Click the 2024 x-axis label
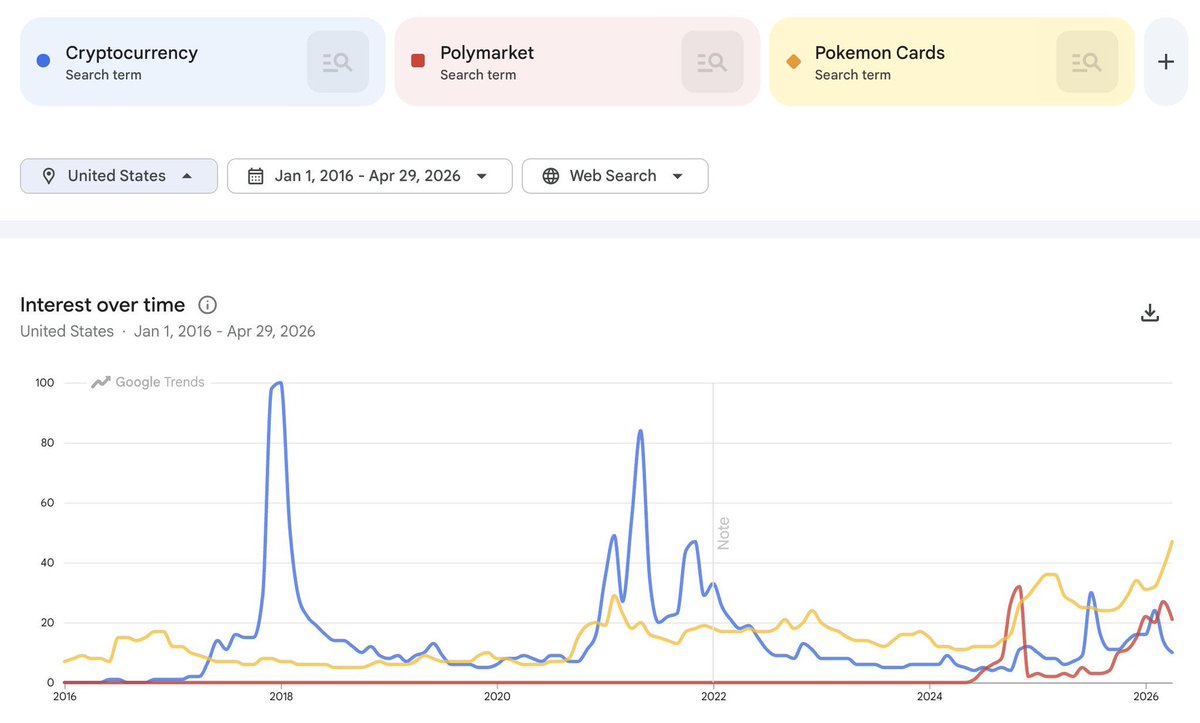Image resolution: width=1200 pixels, height=723 pixels. tap(930, 695)
